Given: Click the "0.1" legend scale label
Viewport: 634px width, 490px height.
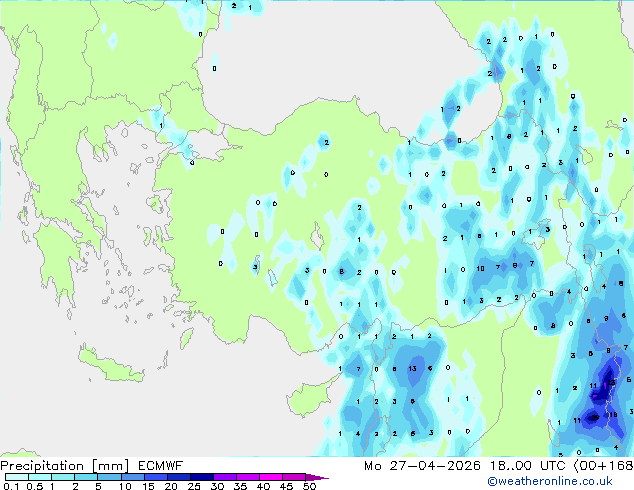Looking at the screenshot, I should point(11,486).
